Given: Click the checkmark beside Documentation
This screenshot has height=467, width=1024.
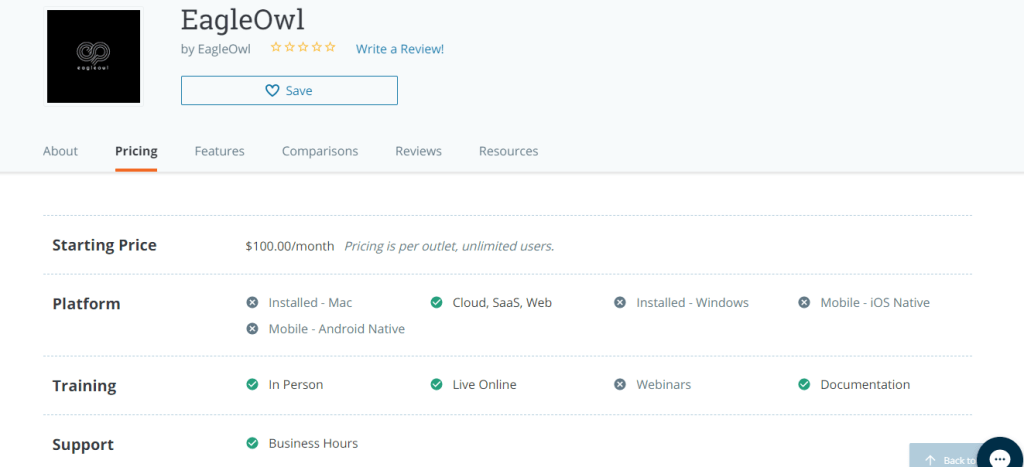Looking at the screenshot, I should pyautogui.click(x=804, y=385).
